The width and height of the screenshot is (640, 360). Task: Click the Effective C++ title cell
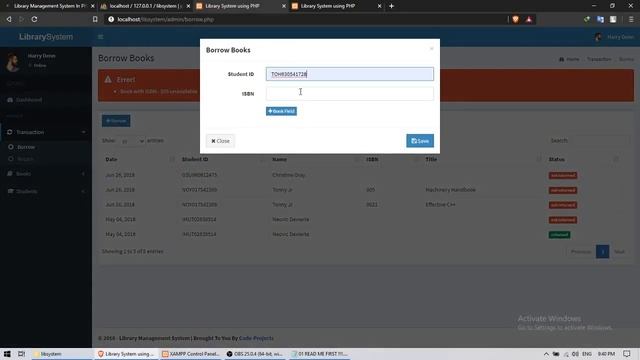[440, 204]
